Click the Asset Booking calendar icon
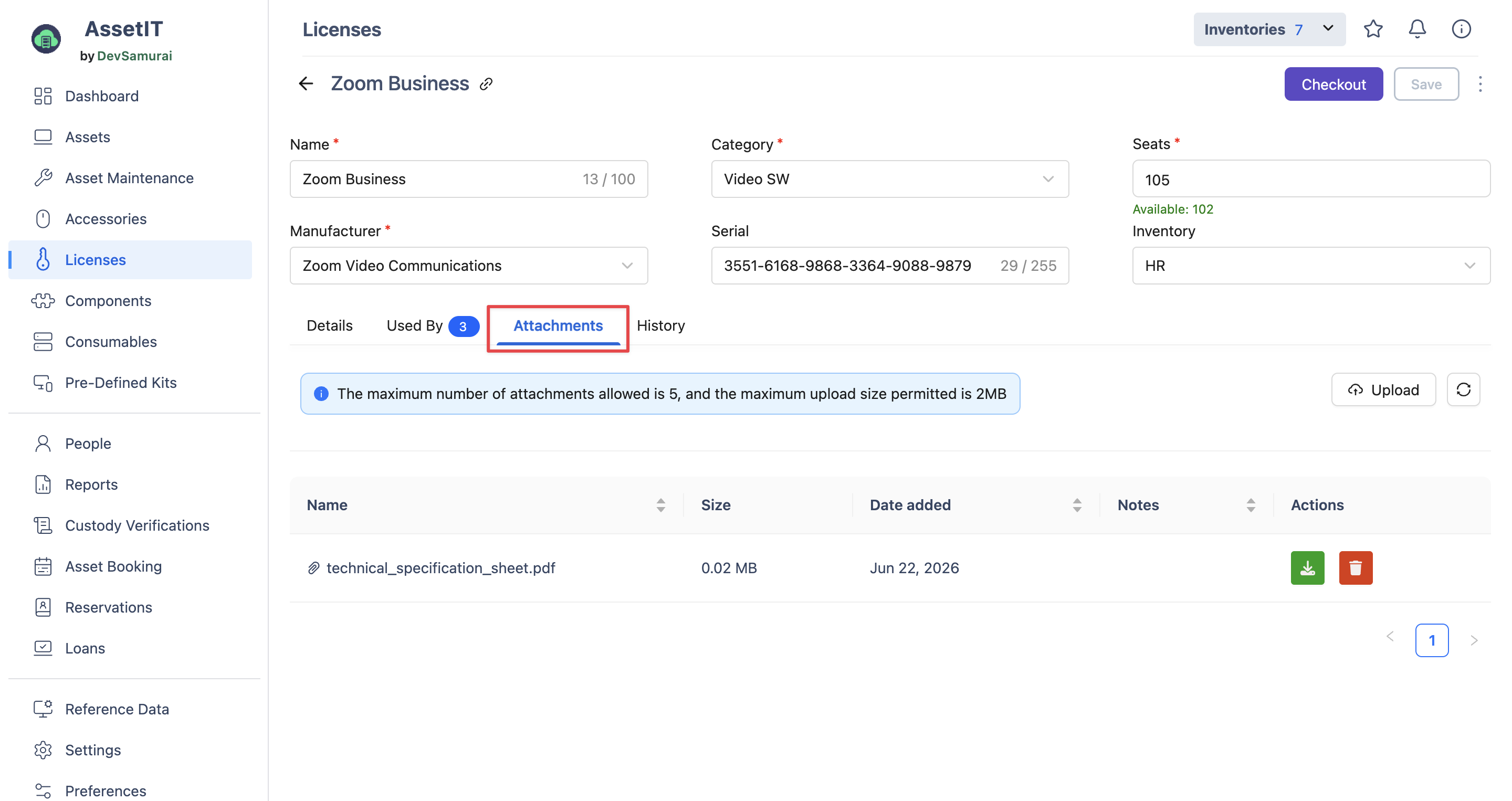 43,566
